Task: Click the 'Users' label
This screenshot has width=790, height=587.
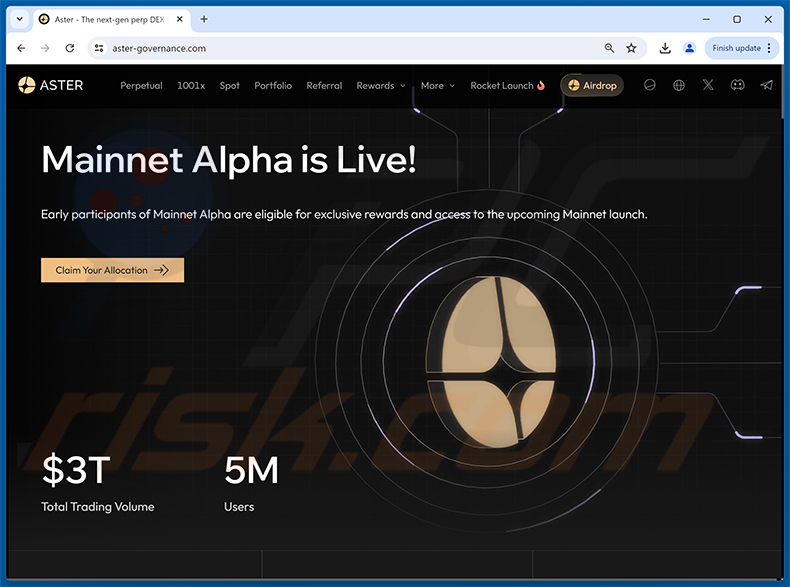Action: [239, 506]
